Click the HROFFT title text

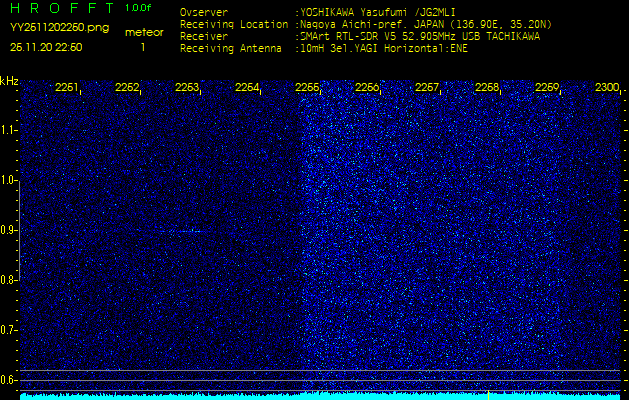pos(63,8)
